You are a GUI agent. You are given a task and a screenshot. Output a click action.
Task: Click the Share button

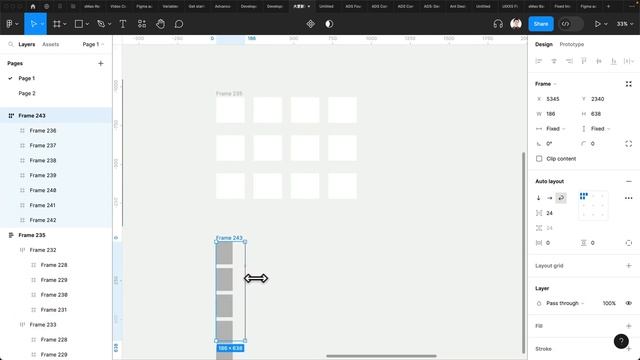pos(541,24)
